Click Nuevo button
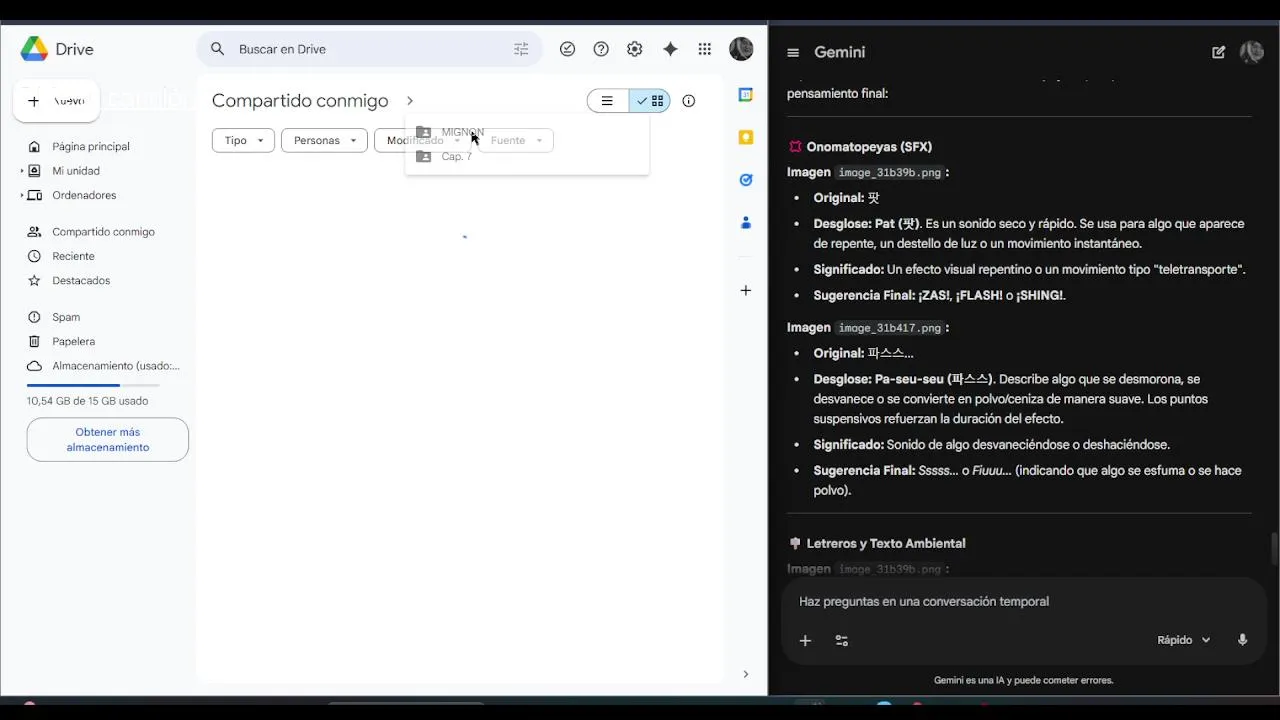1280x720 pixels. click(x=56, y=101)
